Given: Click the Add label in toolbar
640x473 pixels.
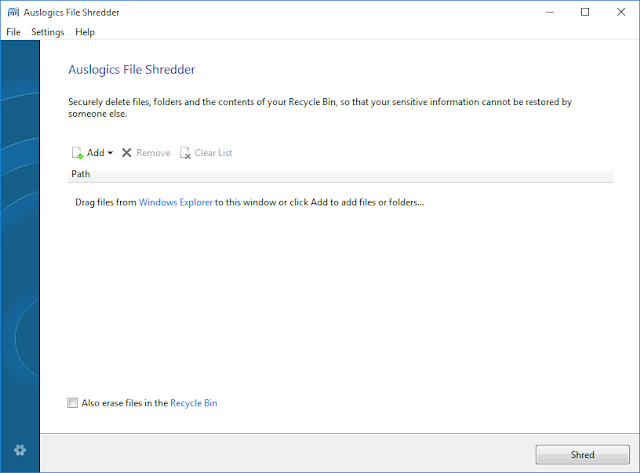Looking at the screenshot, I should pyautogui.click(x=96, y=153).
